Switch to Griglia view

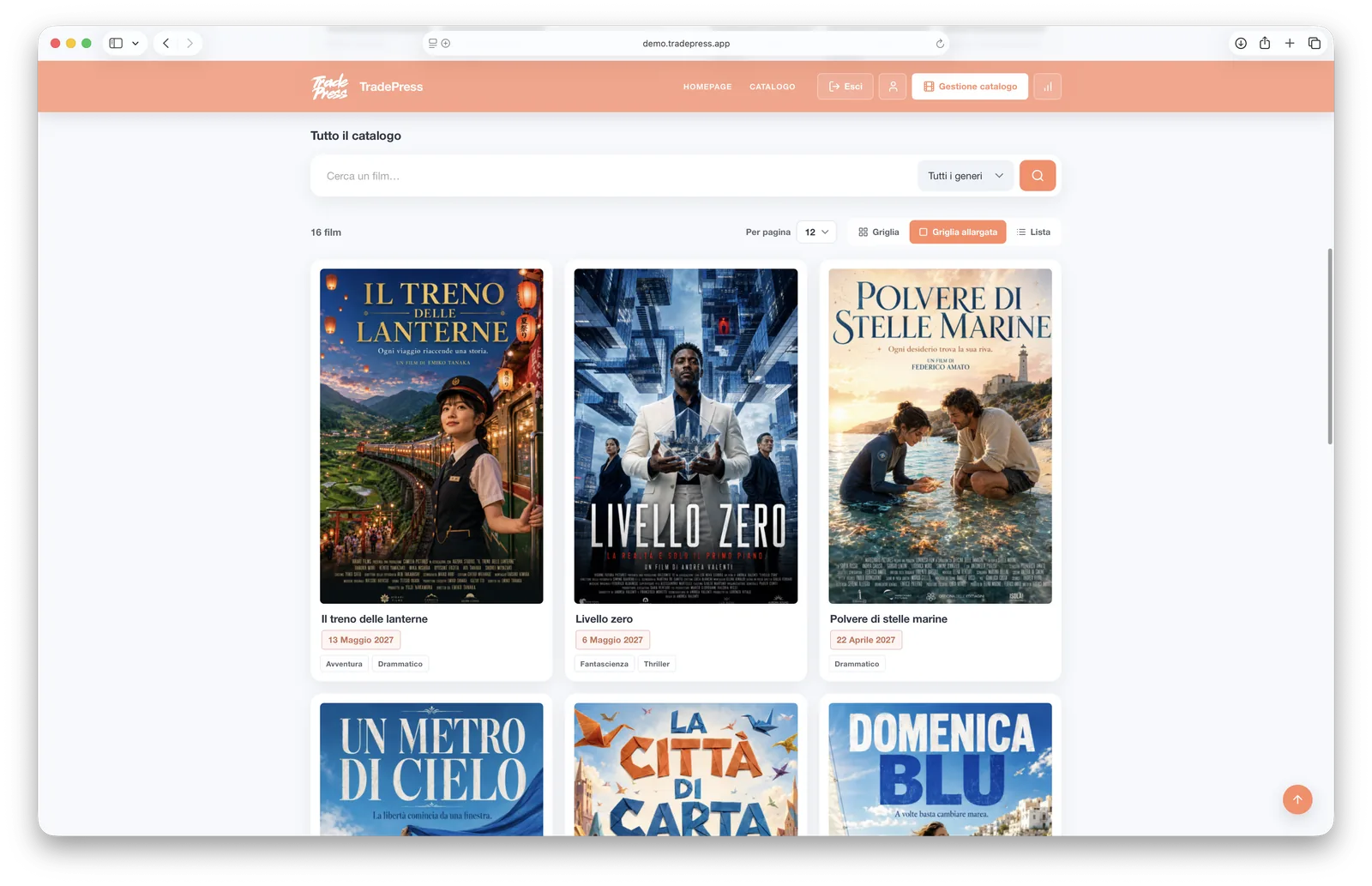(878, 232)
